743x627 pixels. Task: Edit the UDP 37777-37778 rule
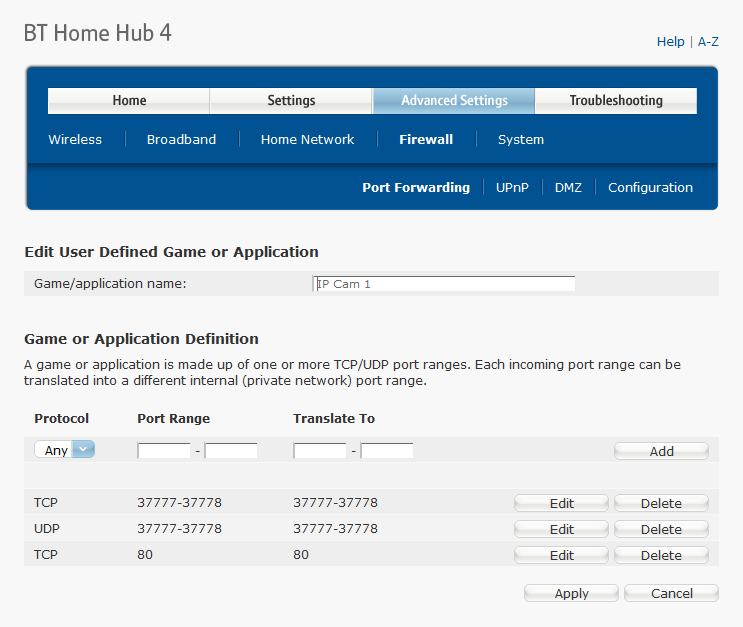point(562,529)
